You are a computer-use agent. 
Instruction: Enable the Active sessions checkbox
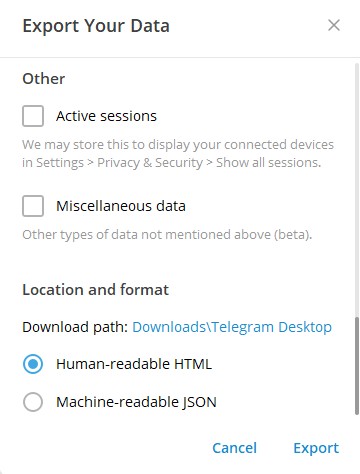pos(33,116)
